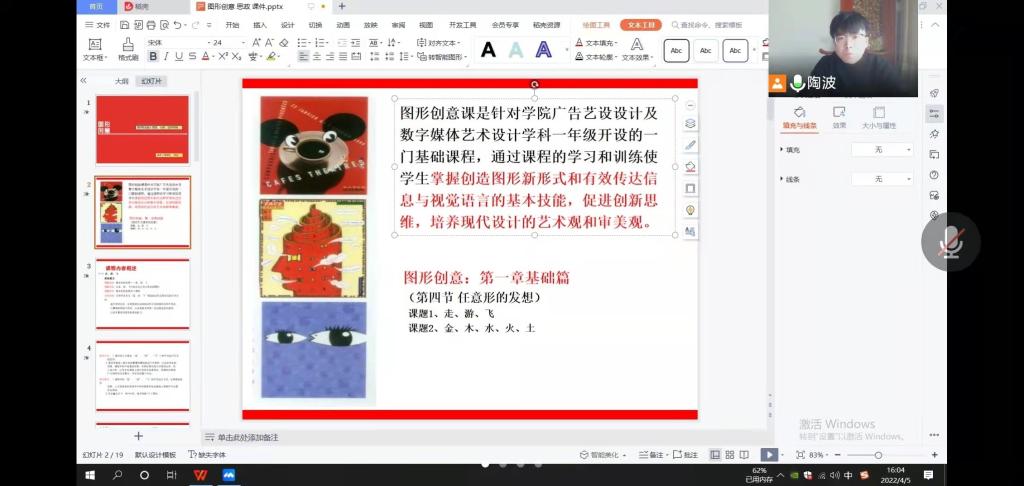This screenshot has height=486, width=1024.
Task: Click the Undo arrow icon
Action: (x=177, y=25)
